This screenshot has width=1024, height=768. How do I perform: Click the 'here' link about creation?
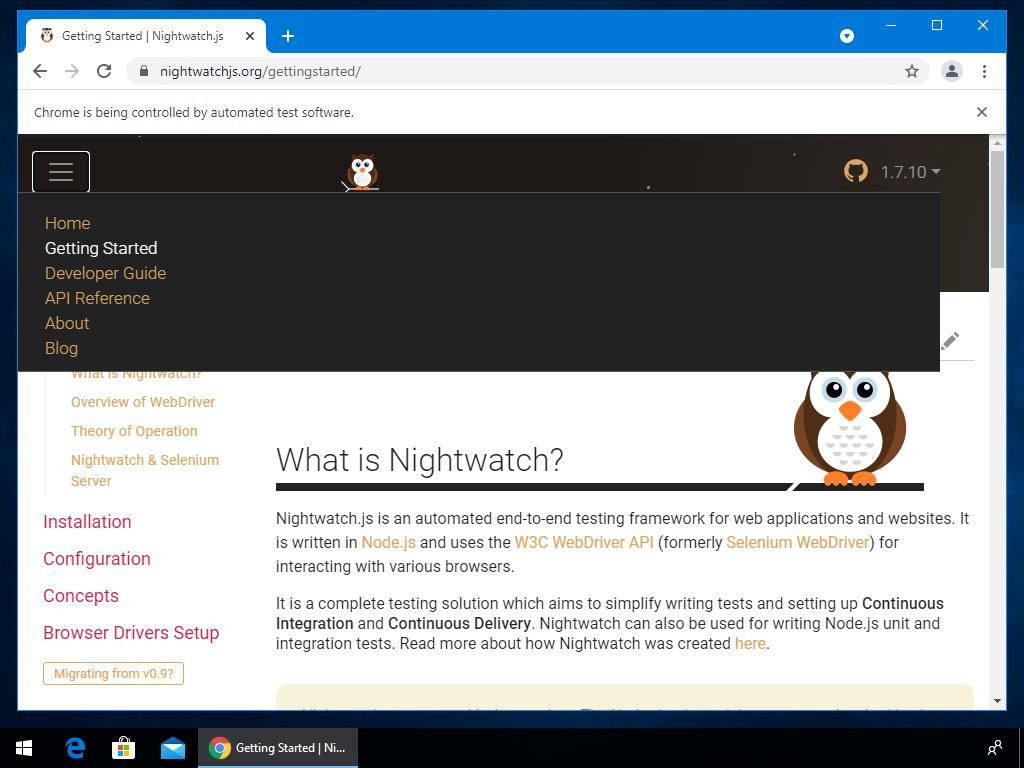750,643
